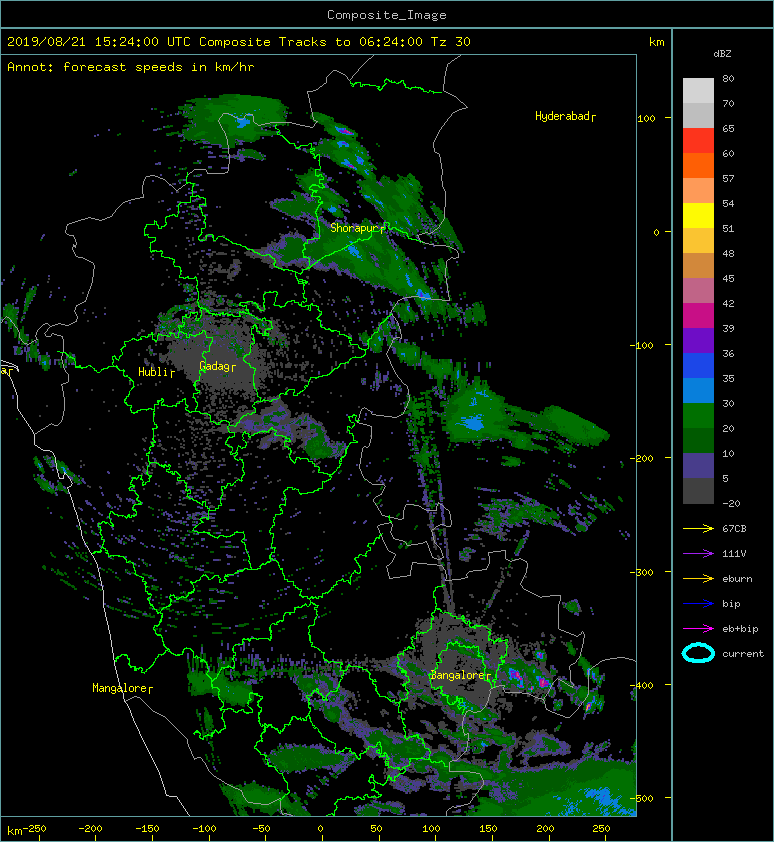Pick the dark orange 57 dBZ swatch

(x=698, y=165)
